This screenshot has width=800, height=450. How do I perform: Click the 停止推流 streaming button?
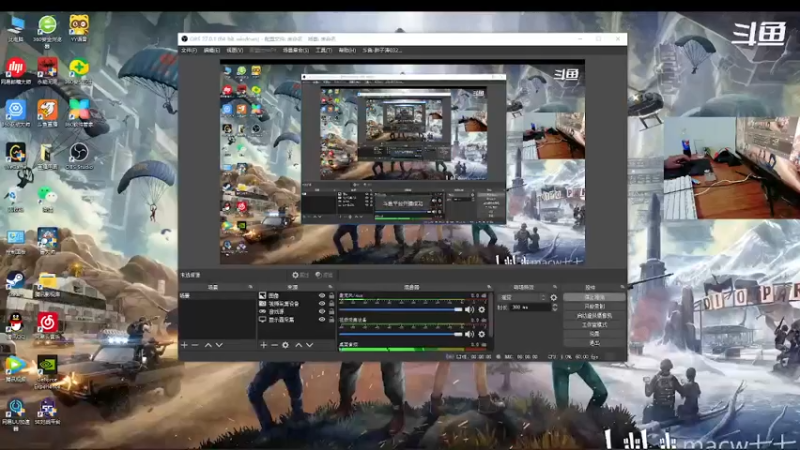[x=594, y=297]
